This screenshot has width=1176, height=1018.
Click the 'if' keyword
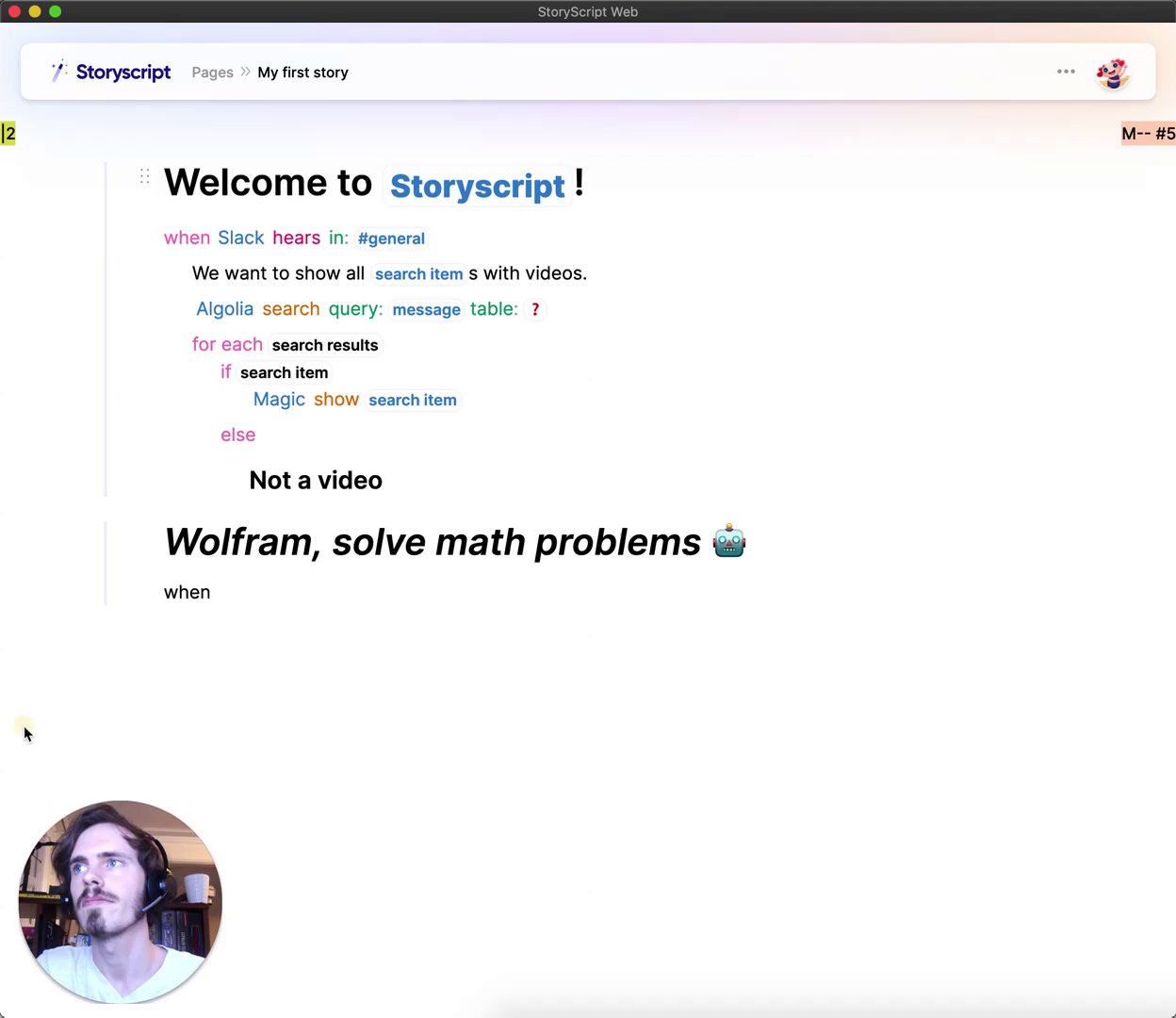click(x=226, y=371)
